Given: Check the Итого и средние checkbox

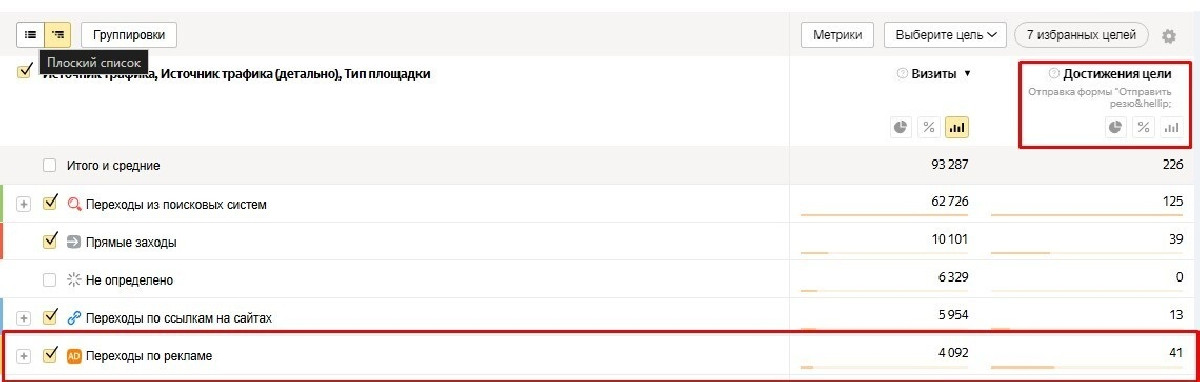Looking at the screenshot, I should (50, 165).
